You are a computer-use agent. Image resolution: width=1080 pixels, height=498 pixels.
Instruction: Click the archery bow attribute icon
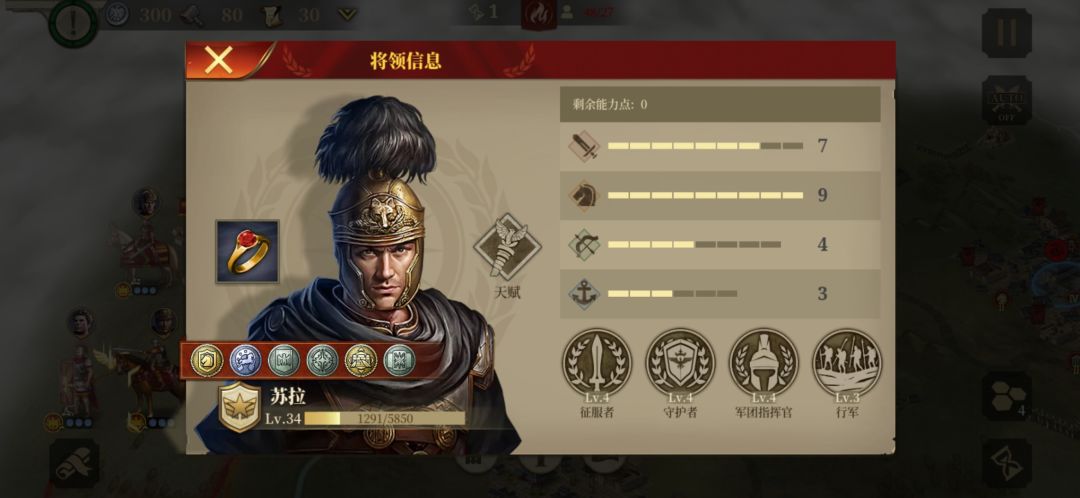click(x=584, y=245)
